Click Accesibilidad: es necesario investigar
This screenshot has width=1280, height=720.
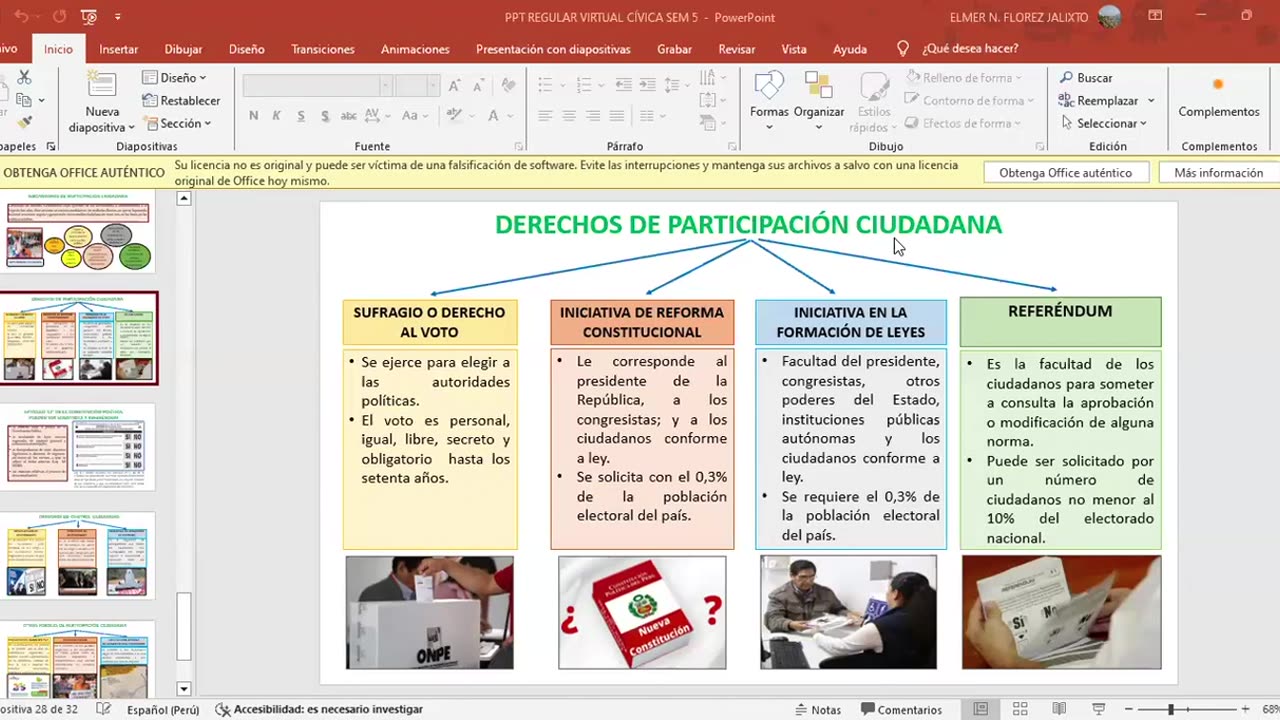[319, 710]
